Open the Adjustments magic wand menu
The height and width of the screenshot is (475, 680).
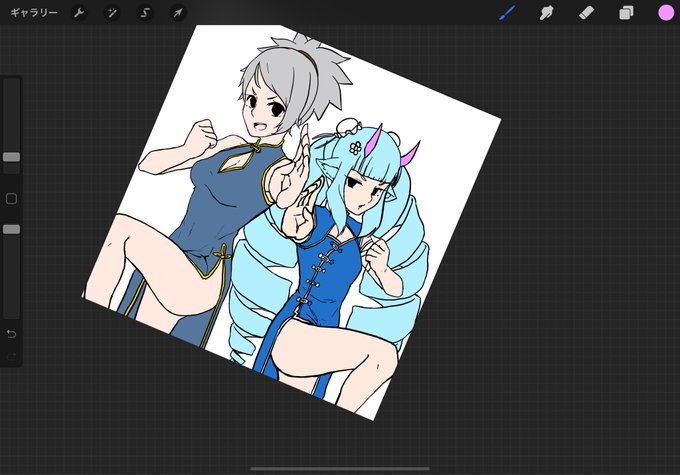coord(112,13)
